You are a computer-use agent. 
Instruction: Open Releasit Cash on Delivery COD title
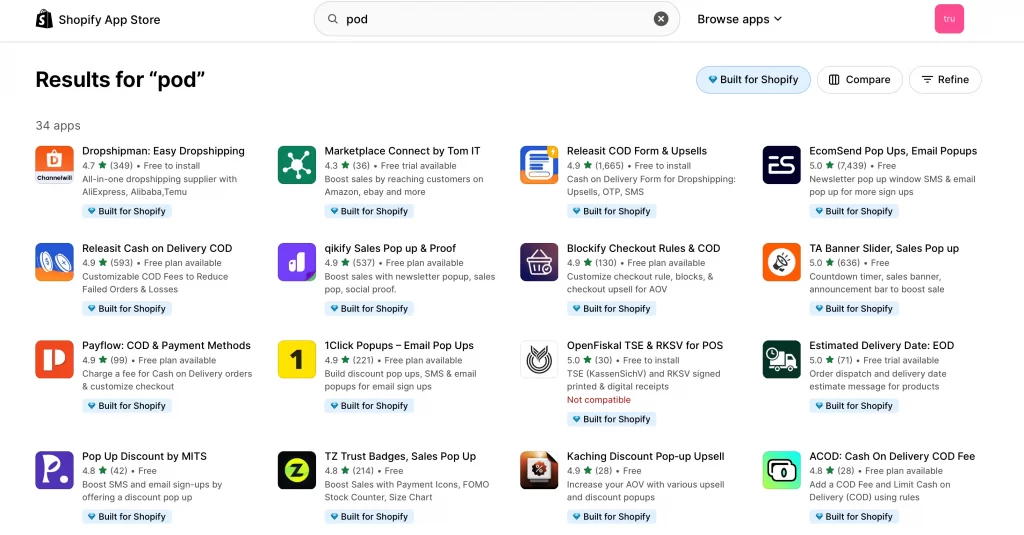(x=157, y=248)
